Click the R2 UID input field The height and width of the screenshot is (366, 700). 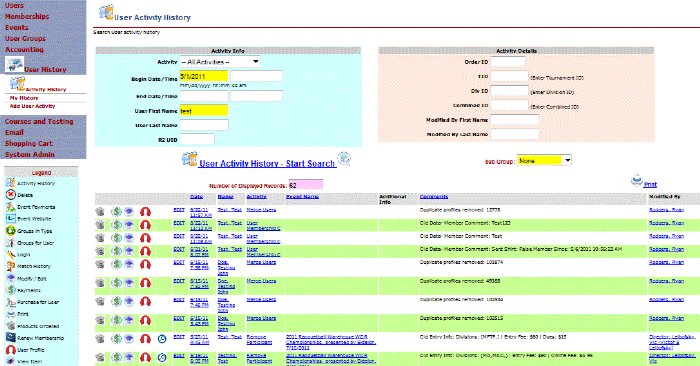click(197, 139)
